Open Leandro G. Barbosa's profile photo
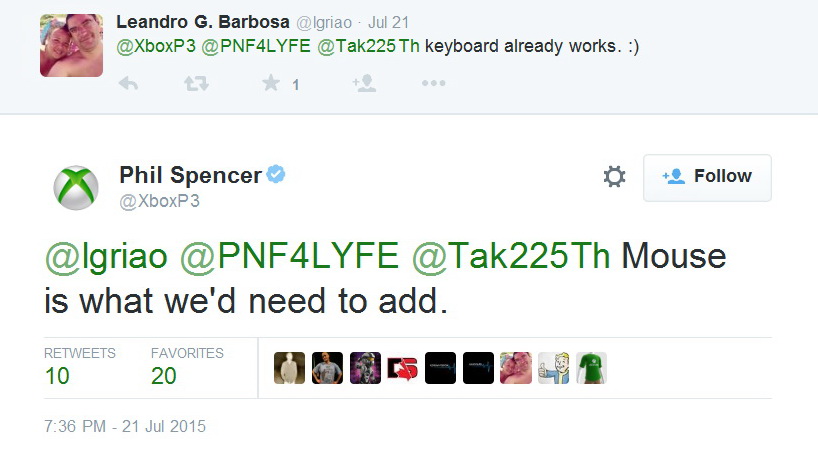The height and width of the screenshot is (450, 818). (x=71, y=45)
